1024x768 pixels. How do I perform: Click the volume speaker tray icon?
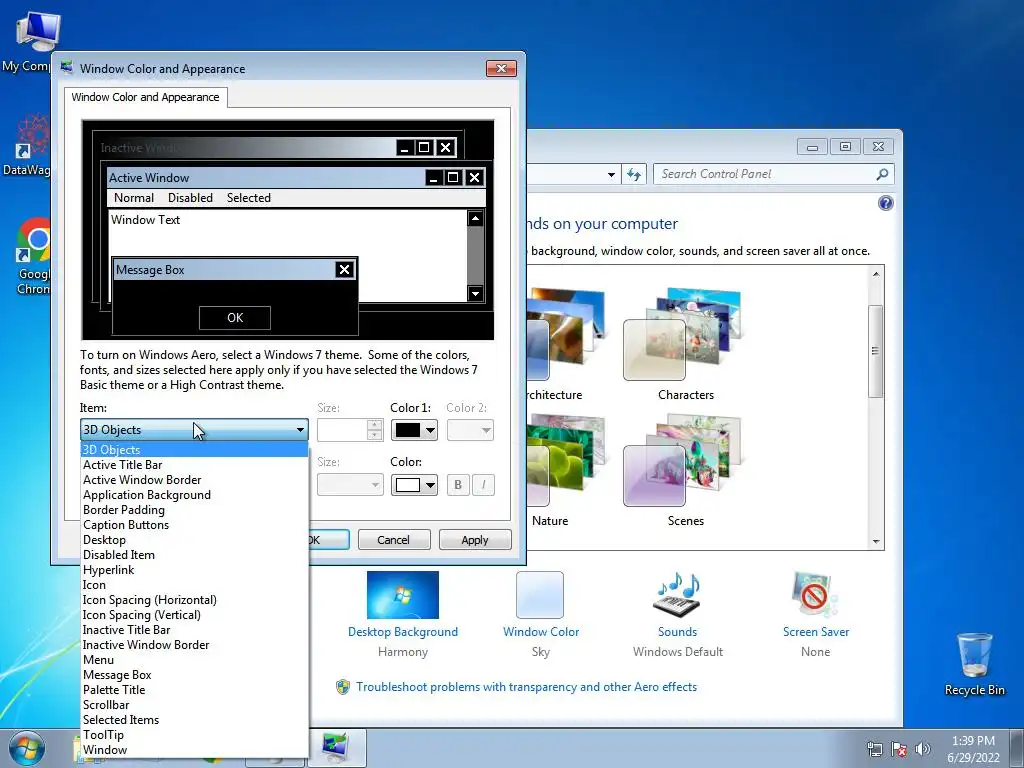point(923,749)
